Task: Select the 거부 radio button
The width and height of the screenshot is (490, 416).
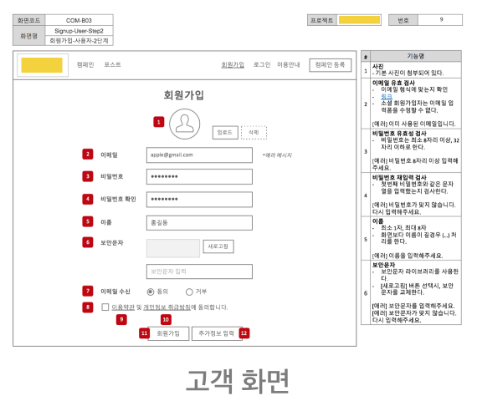Action: 189,292
